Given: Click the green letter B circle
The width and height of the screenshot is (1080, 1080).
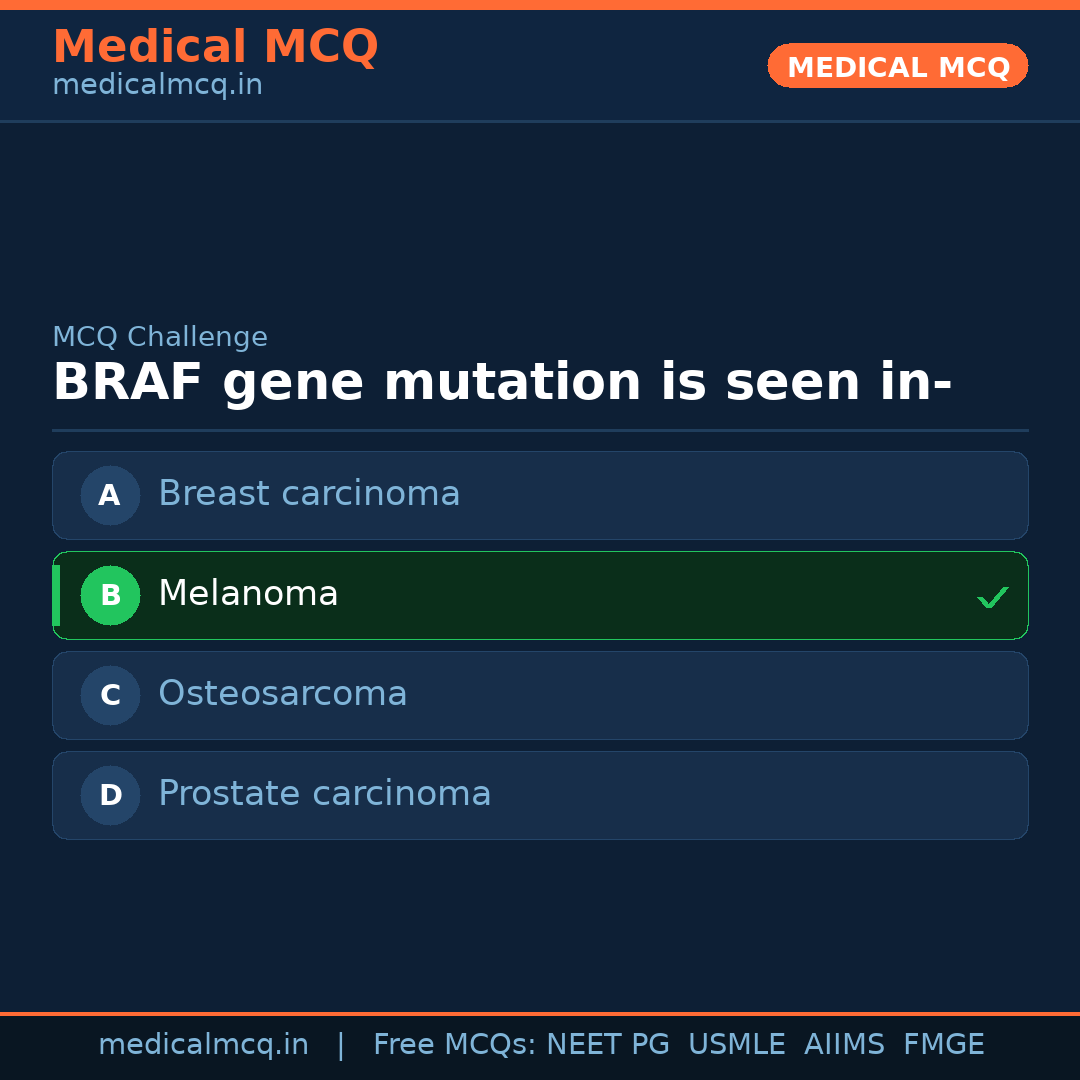Looking at the screenshot, I should 110,595.
